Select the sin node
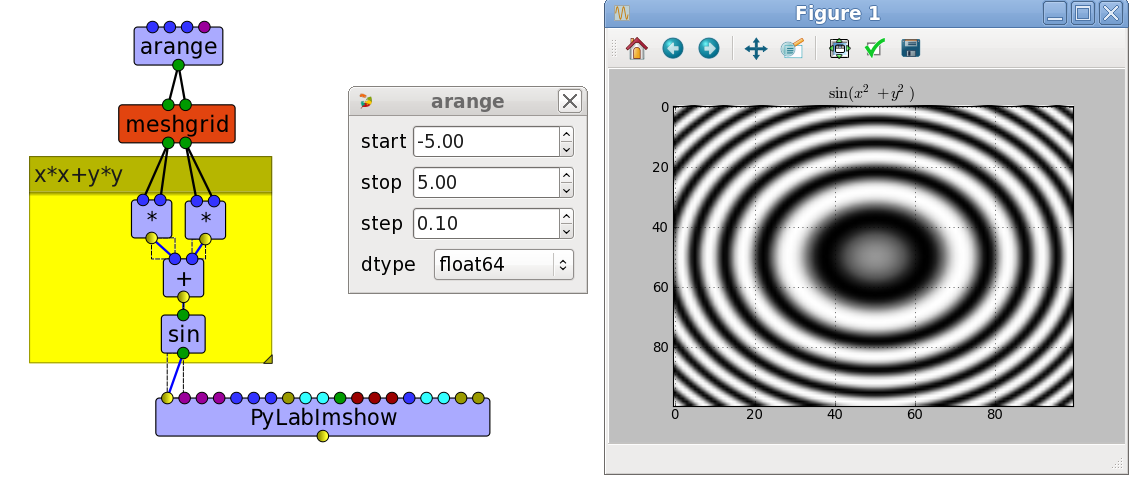Image resolution: width=1136 pixels, height=481 pixels. point(183,335)
